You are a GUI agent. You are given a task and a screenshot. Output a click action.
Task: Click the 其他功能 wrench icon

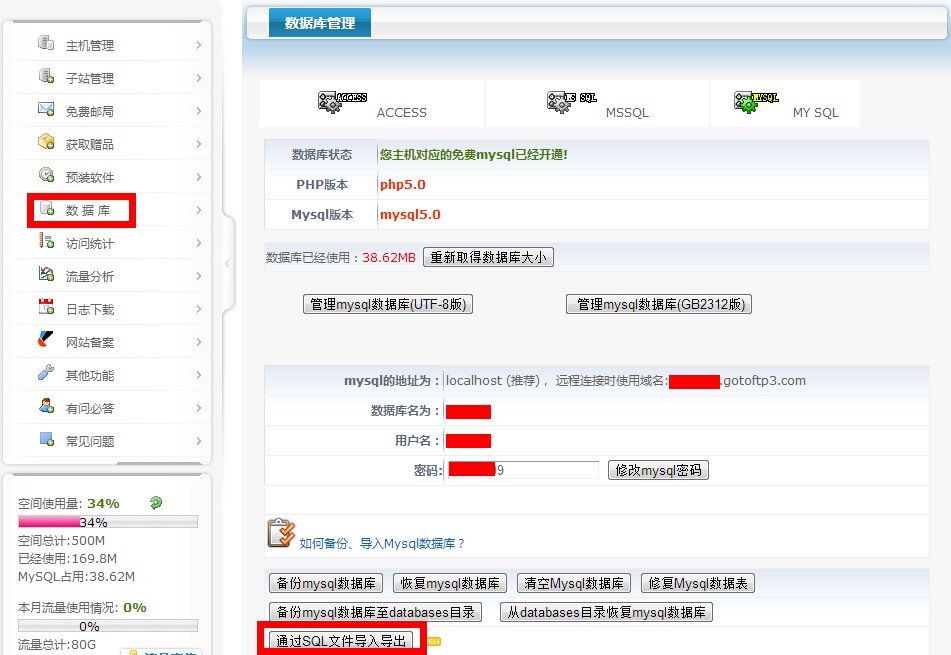pos(46,374)
